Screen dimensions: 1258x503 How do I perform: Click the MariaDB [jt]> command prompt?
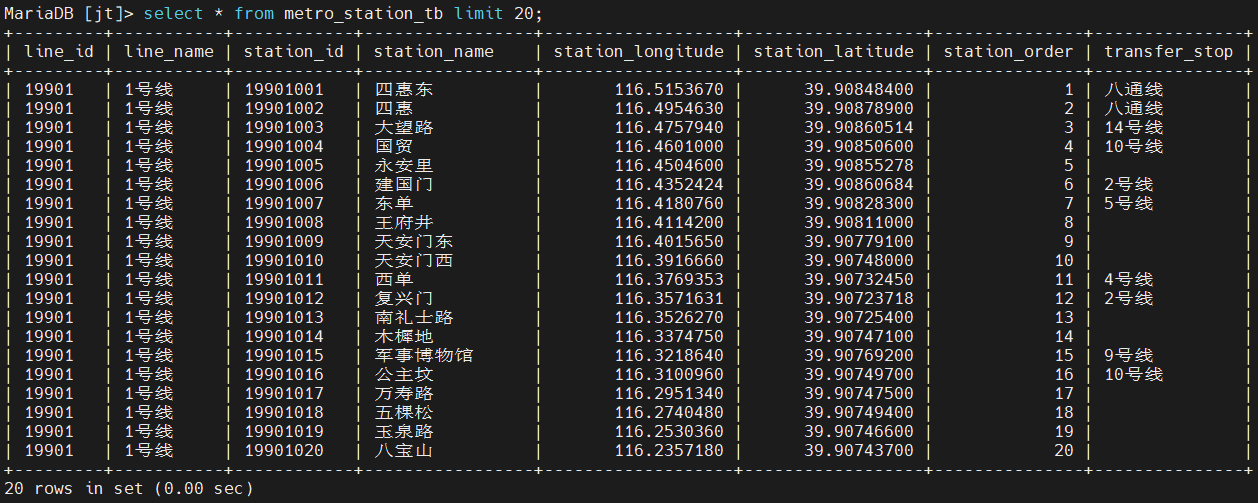68,14
